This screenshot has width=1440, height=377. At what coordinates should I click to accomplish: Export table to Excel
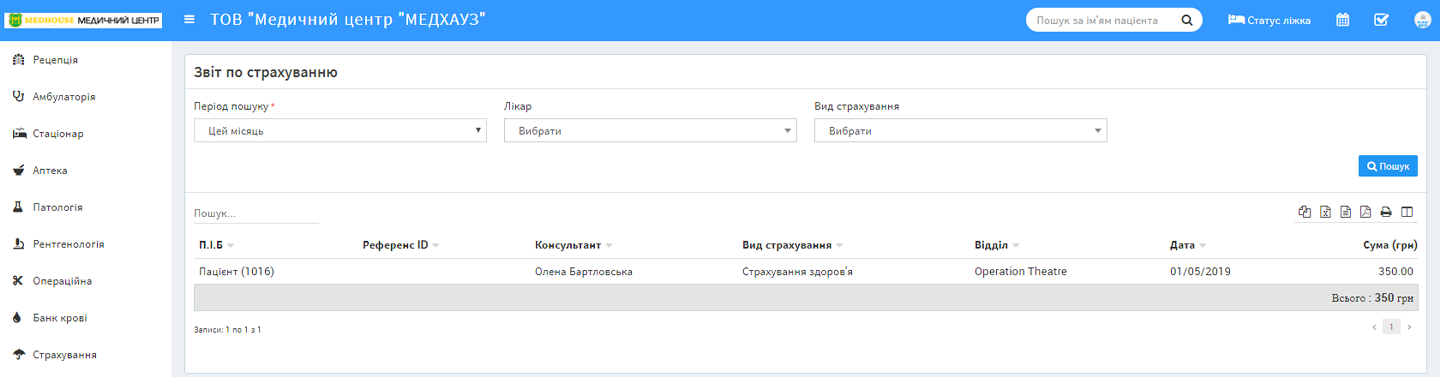(1325, 212)
